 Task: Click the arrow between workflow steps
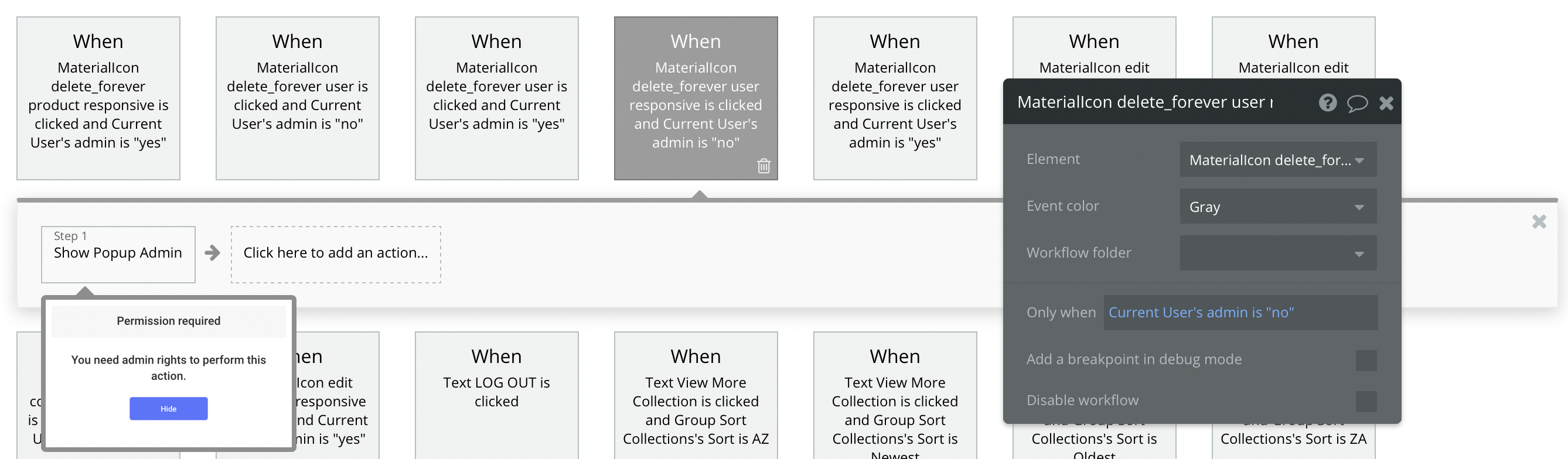click(213, 253)
